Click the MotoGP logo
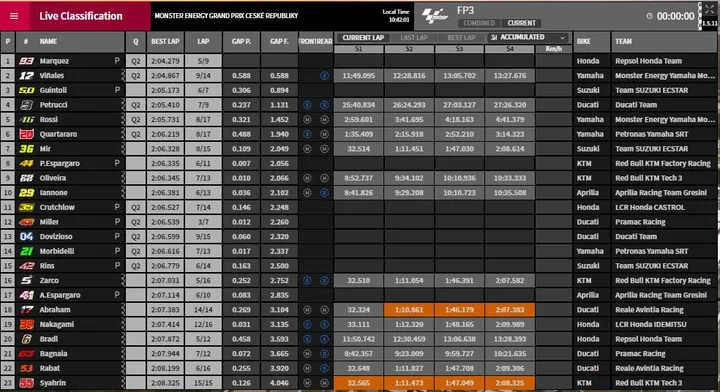Image resolution: width=720 pixels, height=392 pixels. tap(435, 16)
